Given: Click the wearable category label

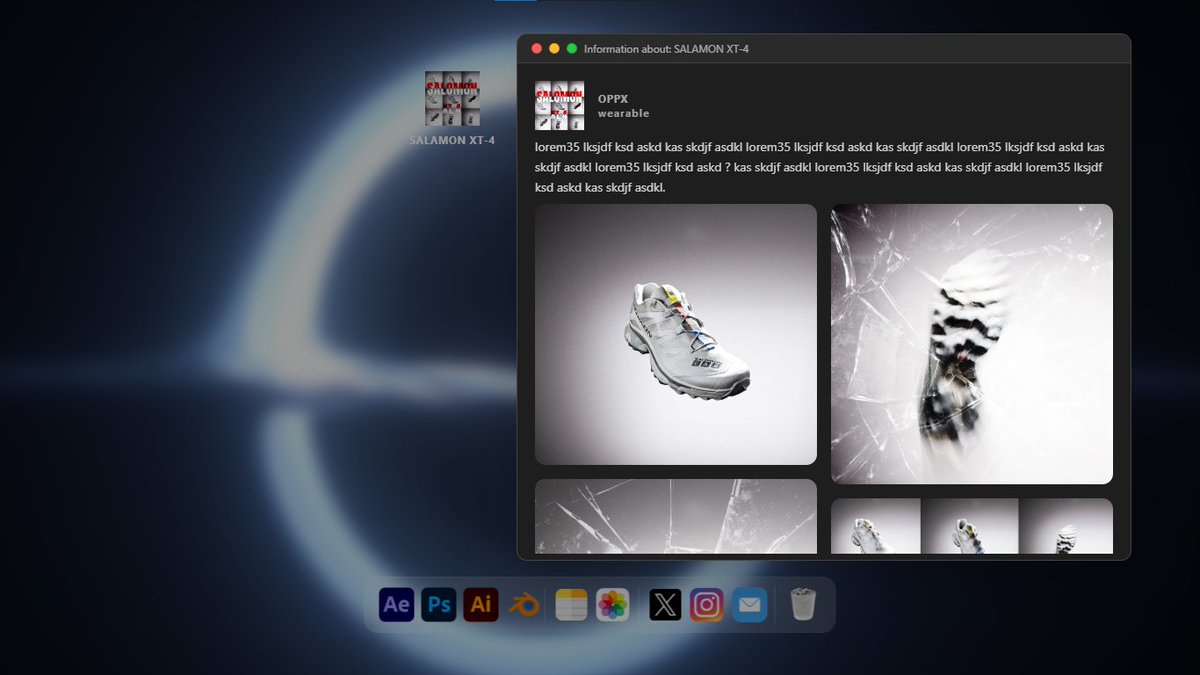Looking at the screenshot, I should point(624,113).
